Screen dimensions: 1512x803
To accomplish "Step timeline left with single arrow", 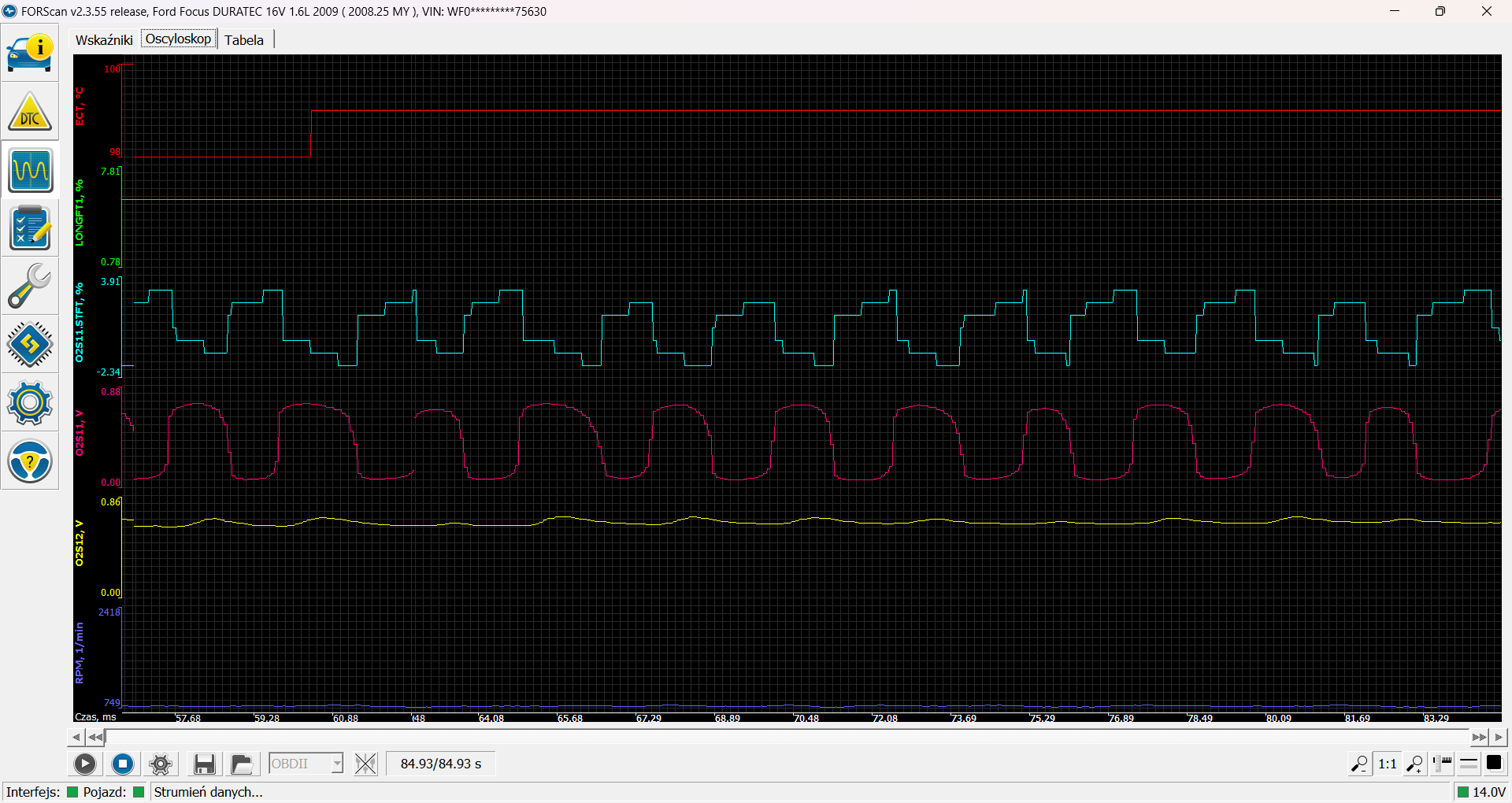I will point(76,738).
